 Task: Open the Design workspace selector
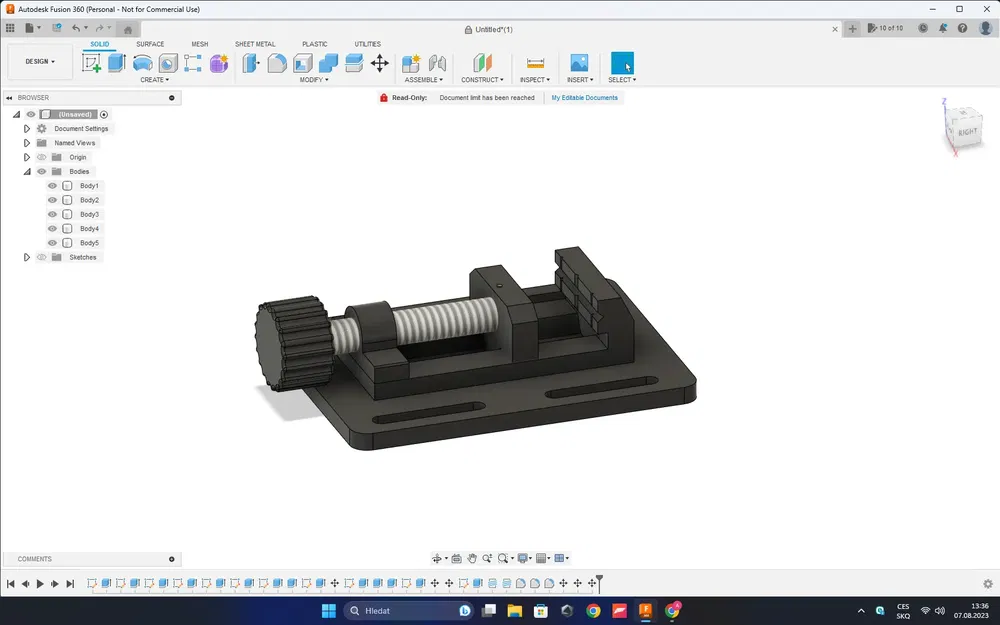[x=38, y=61]
